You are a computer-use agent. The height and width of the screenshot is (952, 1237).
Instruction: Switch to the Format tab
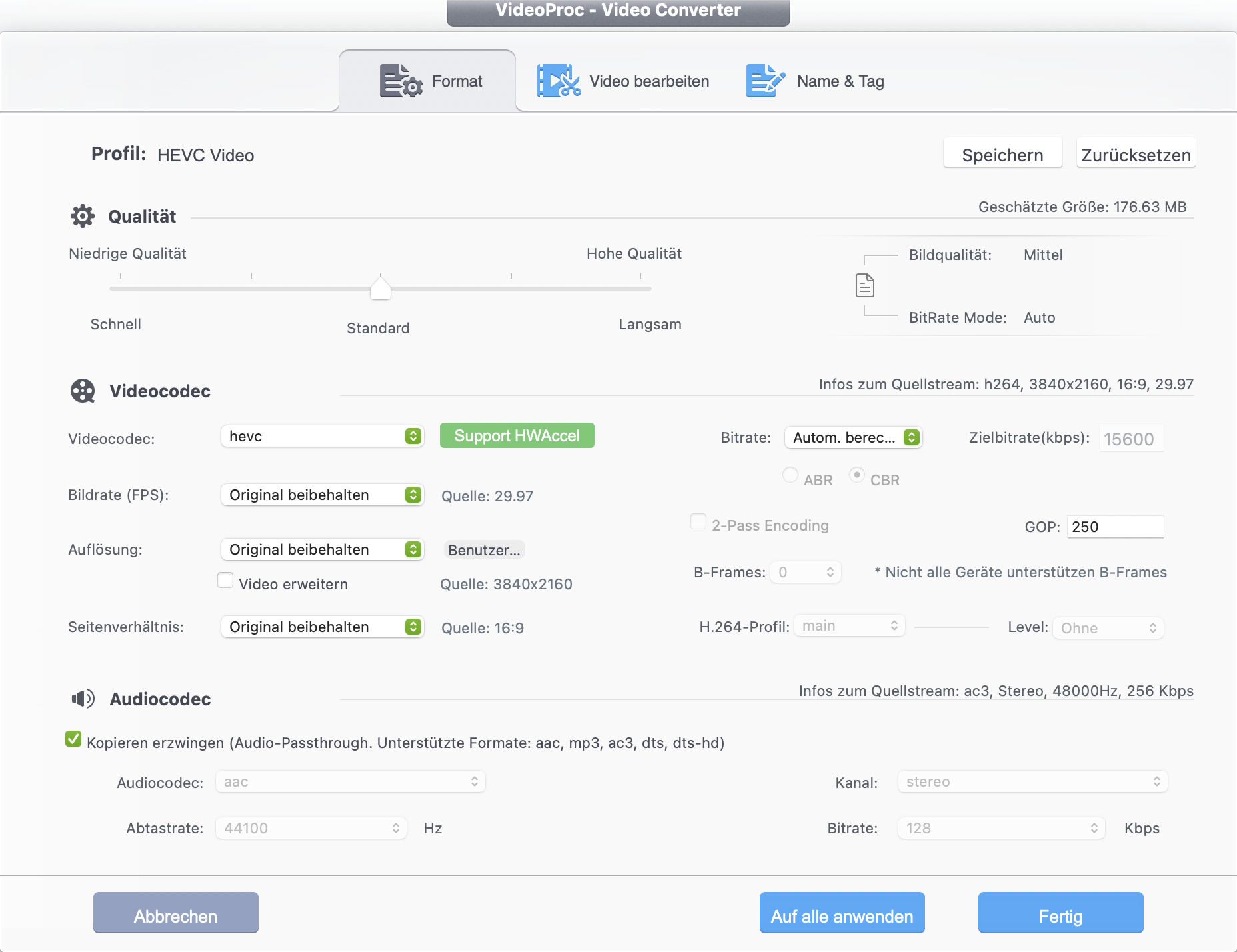[427, 81]
